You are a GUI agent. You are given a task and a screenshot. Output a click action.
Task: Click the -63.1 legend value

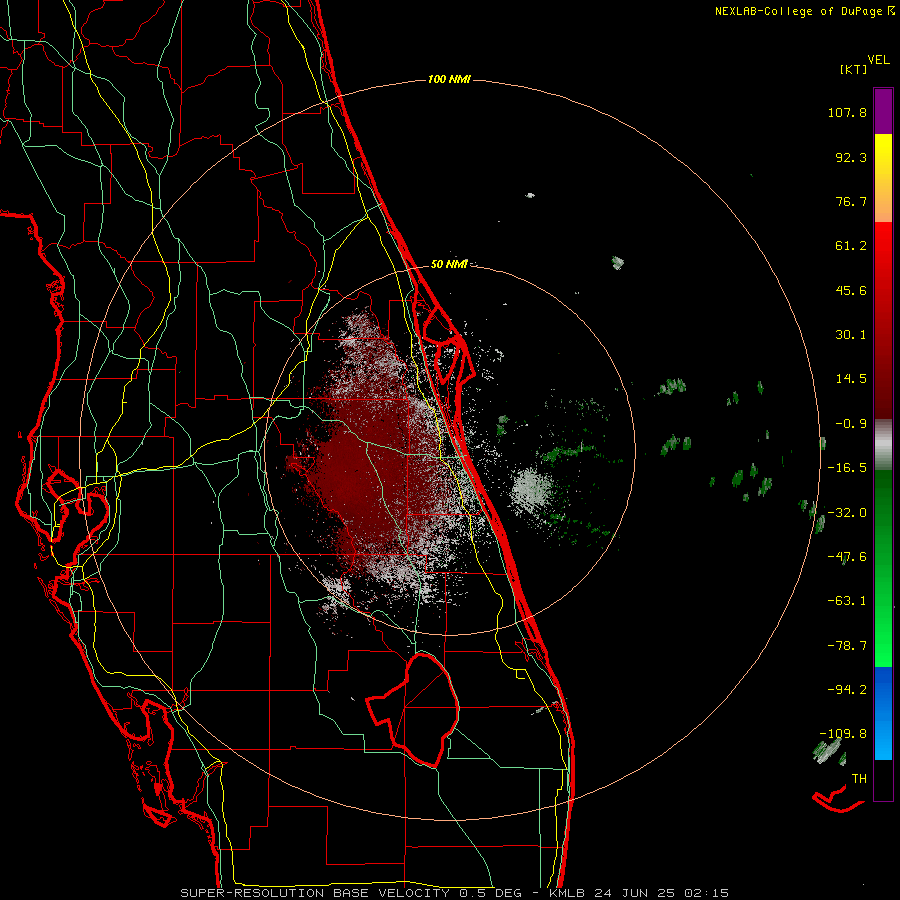[847, 601]
